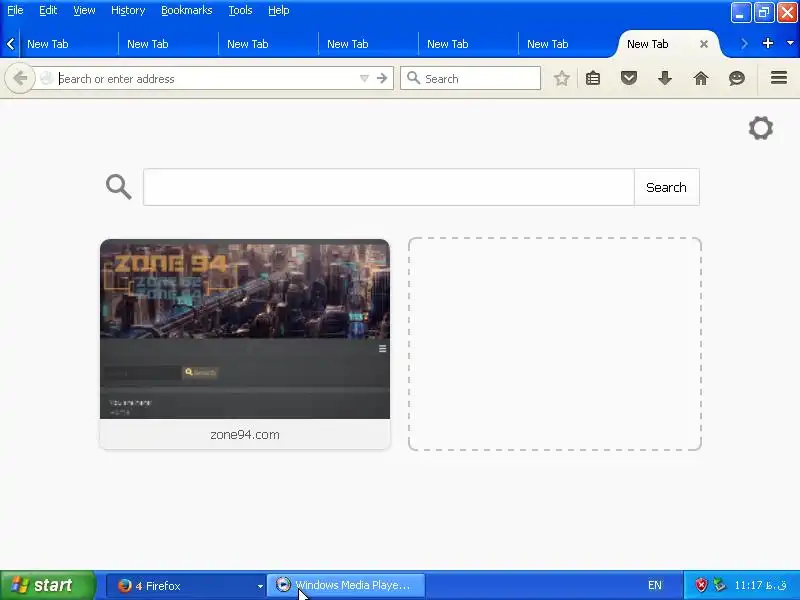The height and width of the screenshot is (600, 800).
Task: Switch to the second New Tab
Action: pos(168,44)
